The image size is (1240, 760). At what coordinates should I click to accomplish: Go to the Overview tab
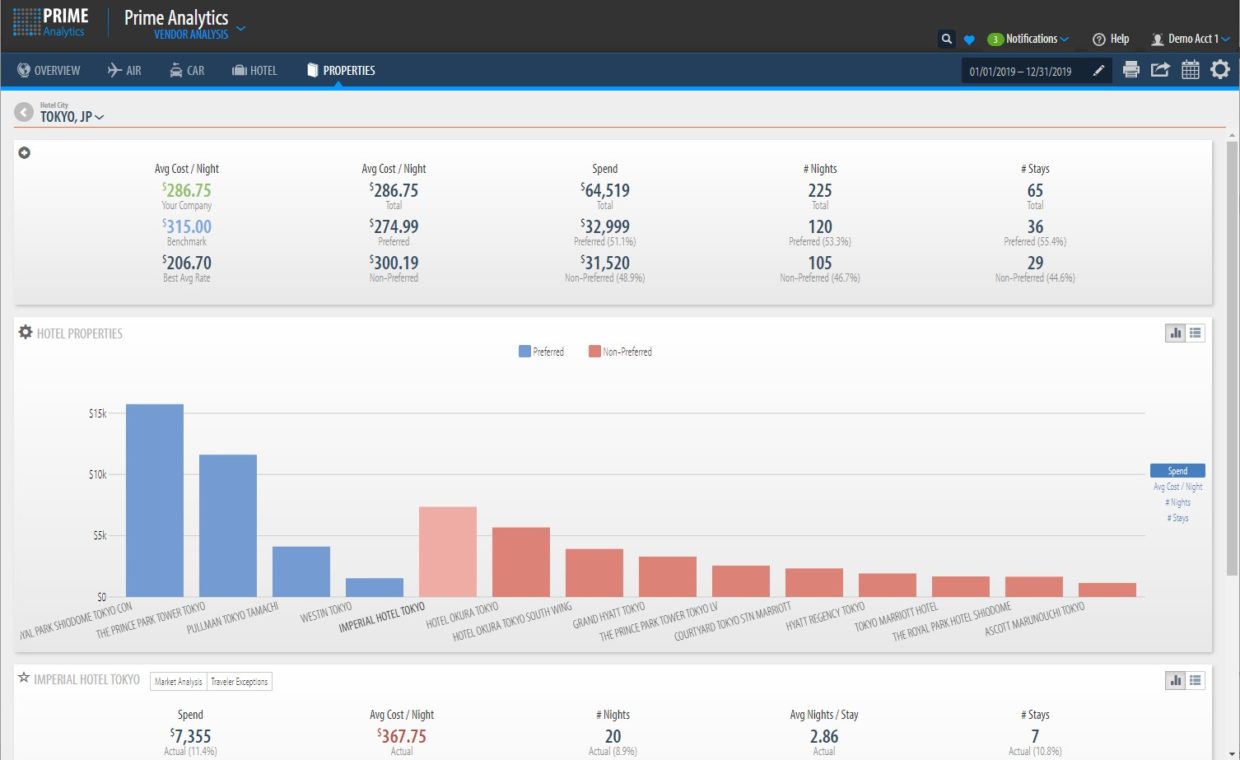pyautogui.click(x=49, y=71)
